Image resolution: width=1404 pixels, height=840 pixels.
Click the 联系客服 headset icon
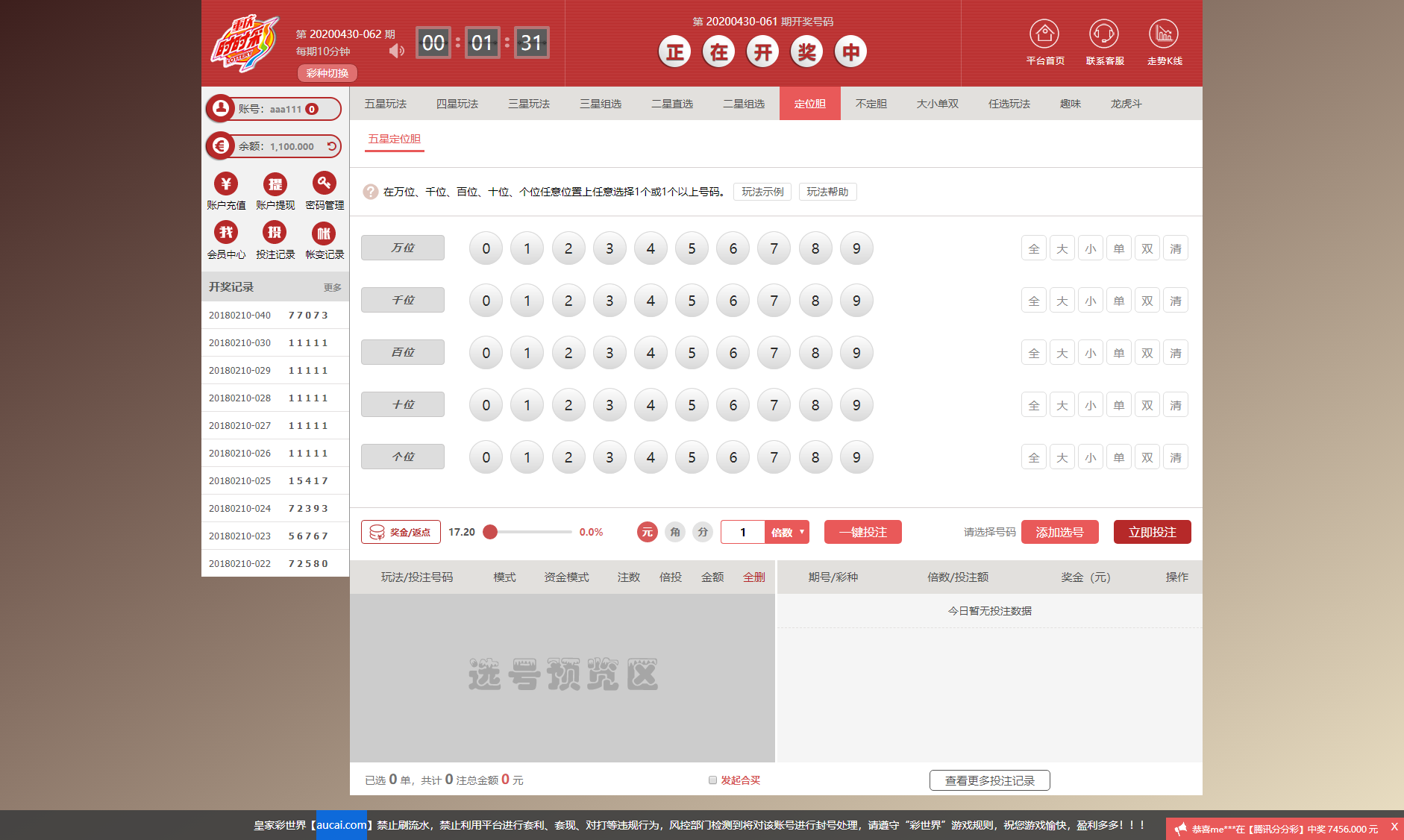[x=1103, y=34]
